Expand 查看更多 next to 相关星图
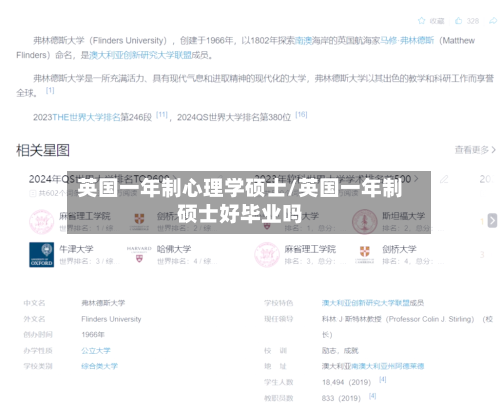 [x=475, y=150]
